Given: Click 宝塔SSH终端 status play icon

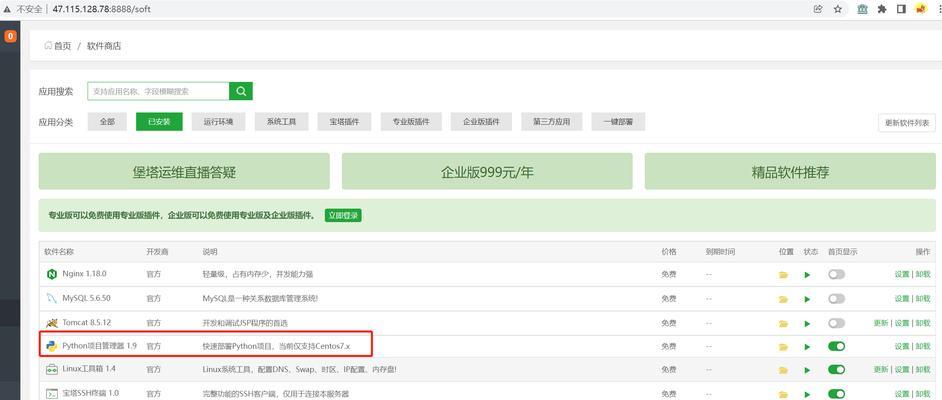Looking at the screenshot, I should click(807, 394).
